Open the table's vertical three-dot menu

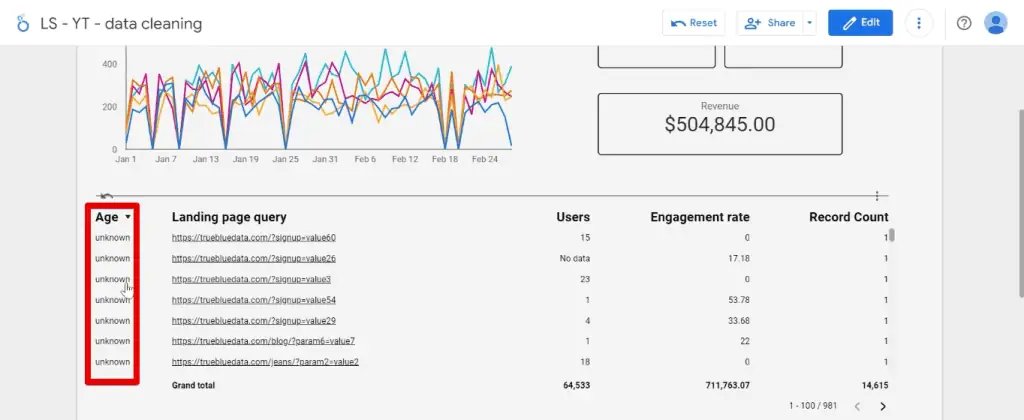877,196
